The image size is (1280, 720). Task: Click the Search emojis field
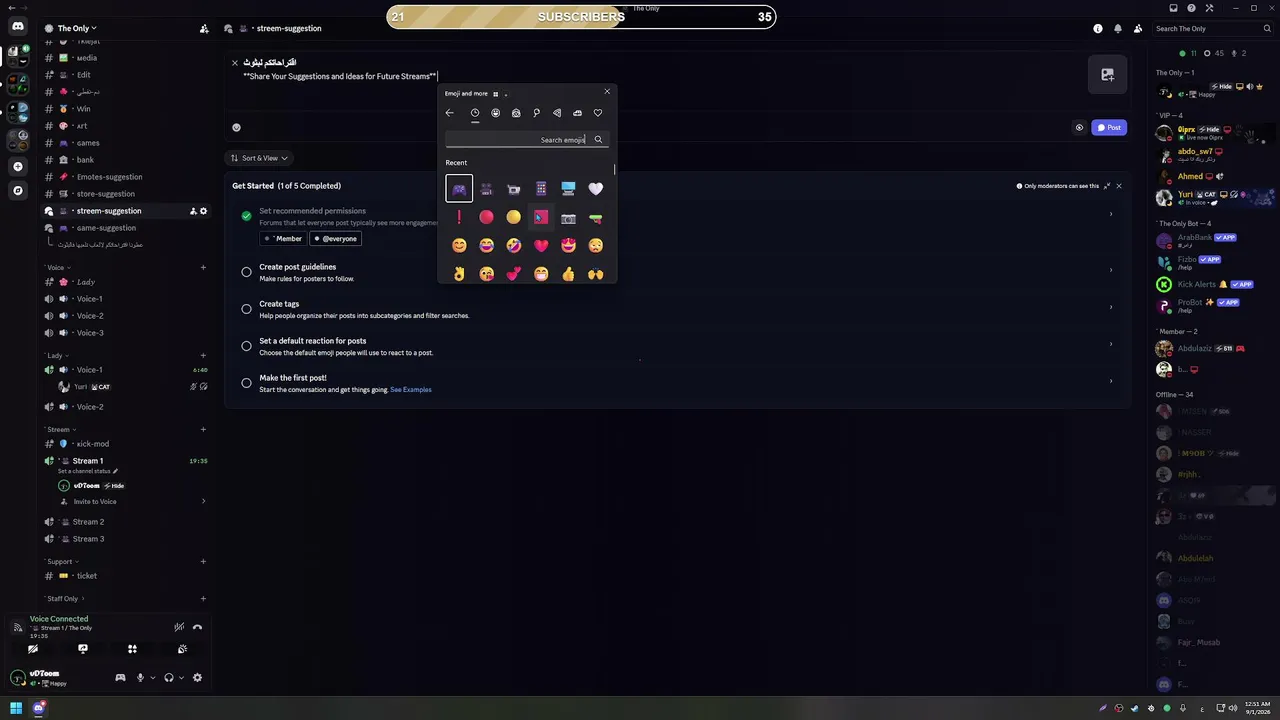[526, 140]
